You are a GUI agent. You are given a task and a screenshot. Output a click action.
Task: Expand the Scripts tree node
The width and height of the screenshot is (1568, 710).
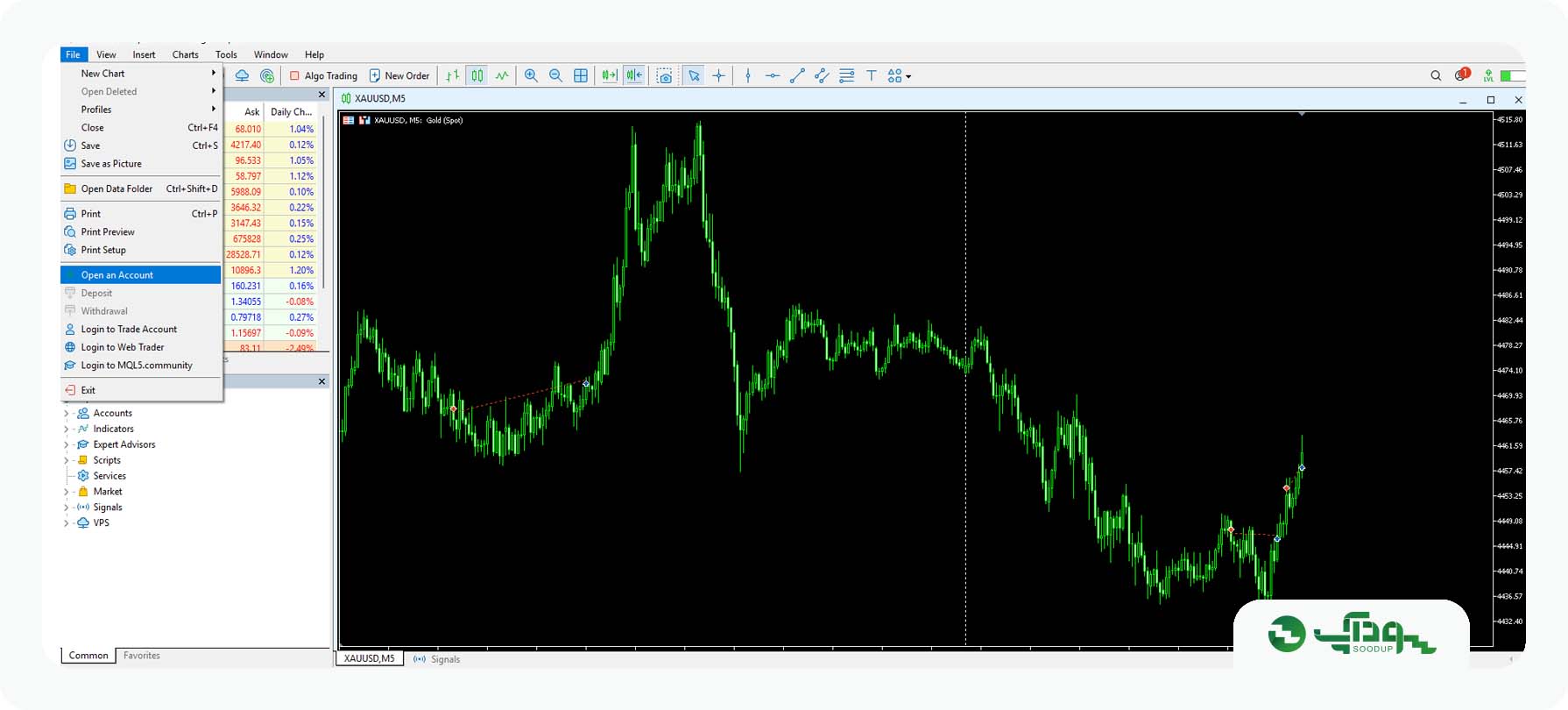66,460
